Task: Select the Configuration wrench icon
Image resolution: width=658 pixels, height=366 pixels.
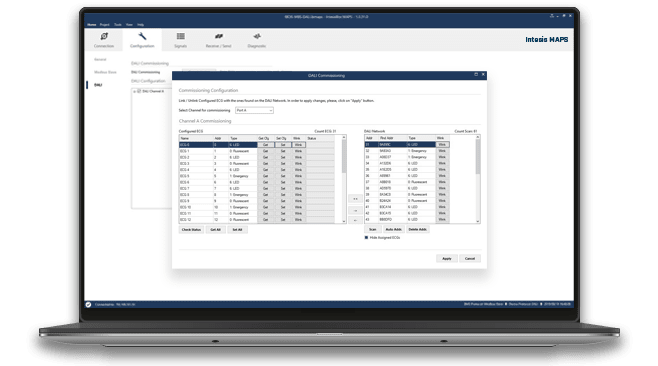Action: point(142,36)
